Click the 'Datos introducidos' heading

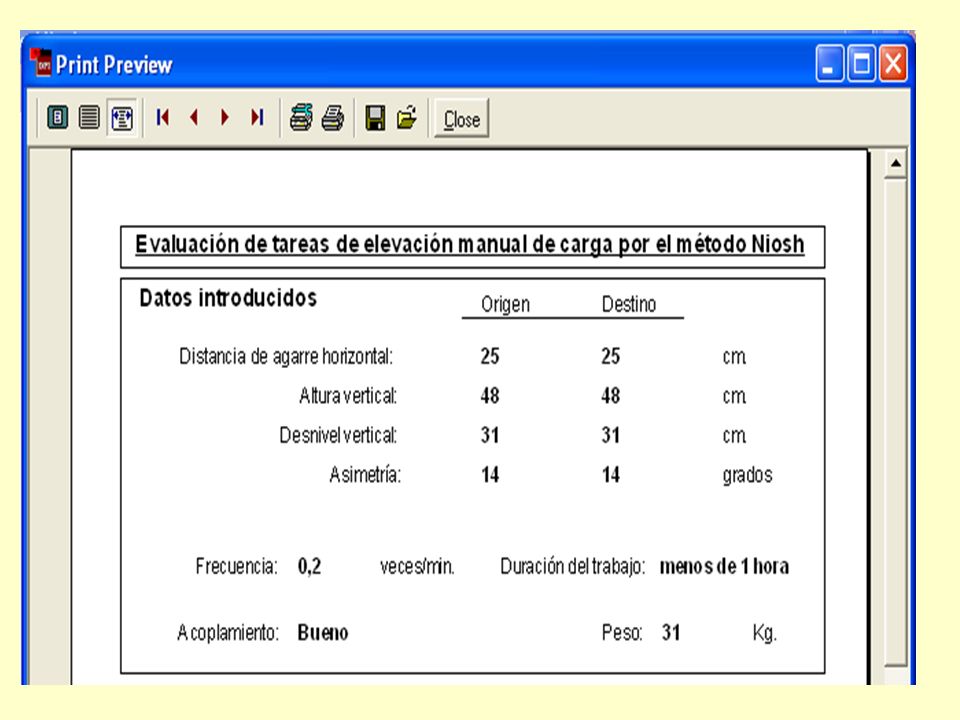pos(228,298)
